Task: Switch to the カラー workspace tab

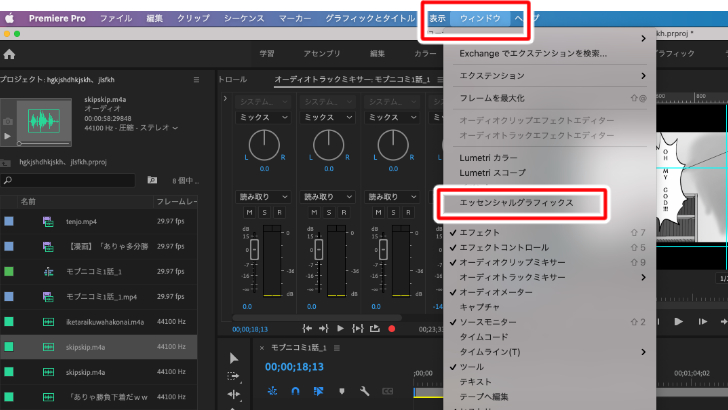Action: [425, 54]
